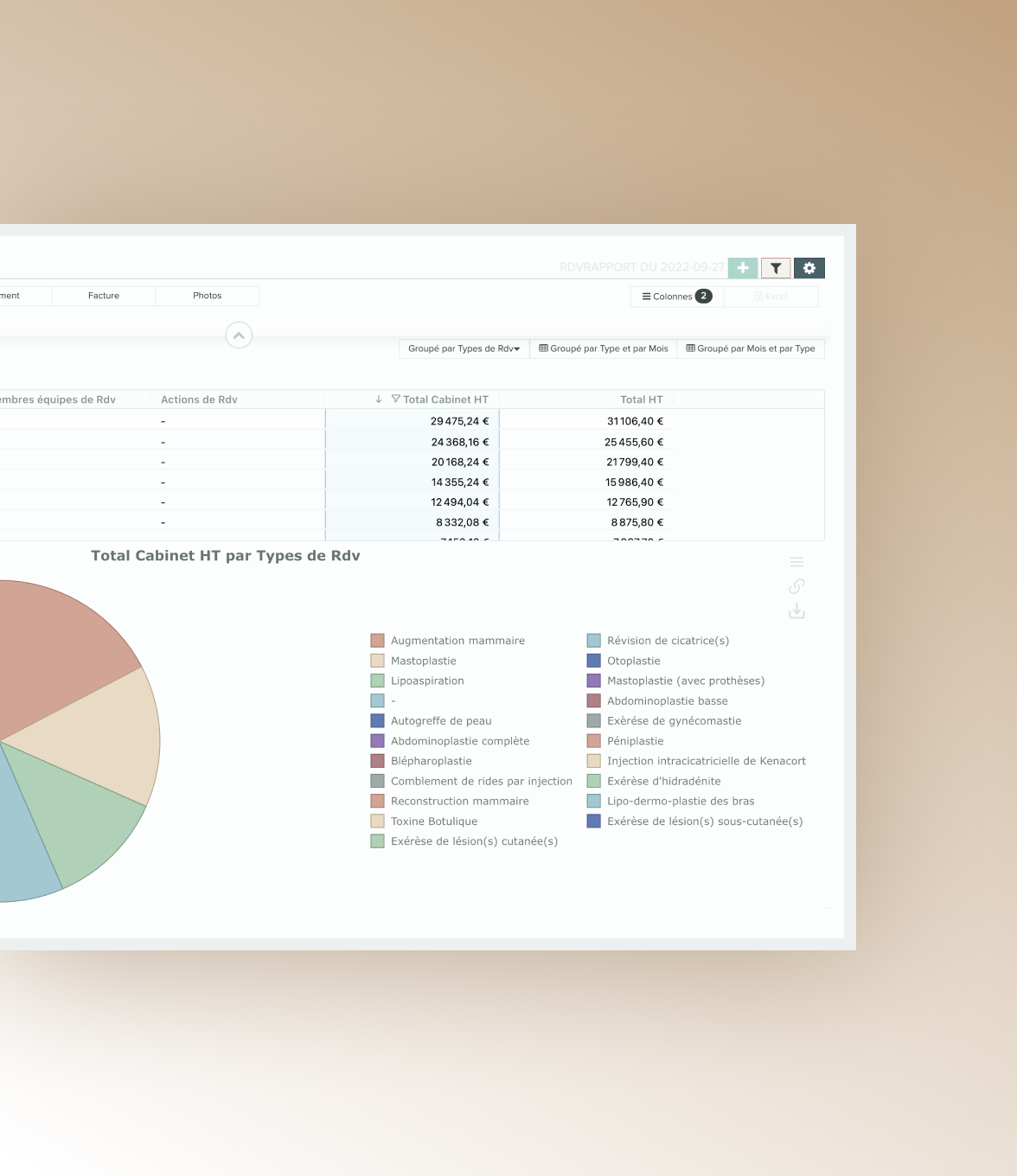Click the chart hamburger menu icon

pos(797,562)
